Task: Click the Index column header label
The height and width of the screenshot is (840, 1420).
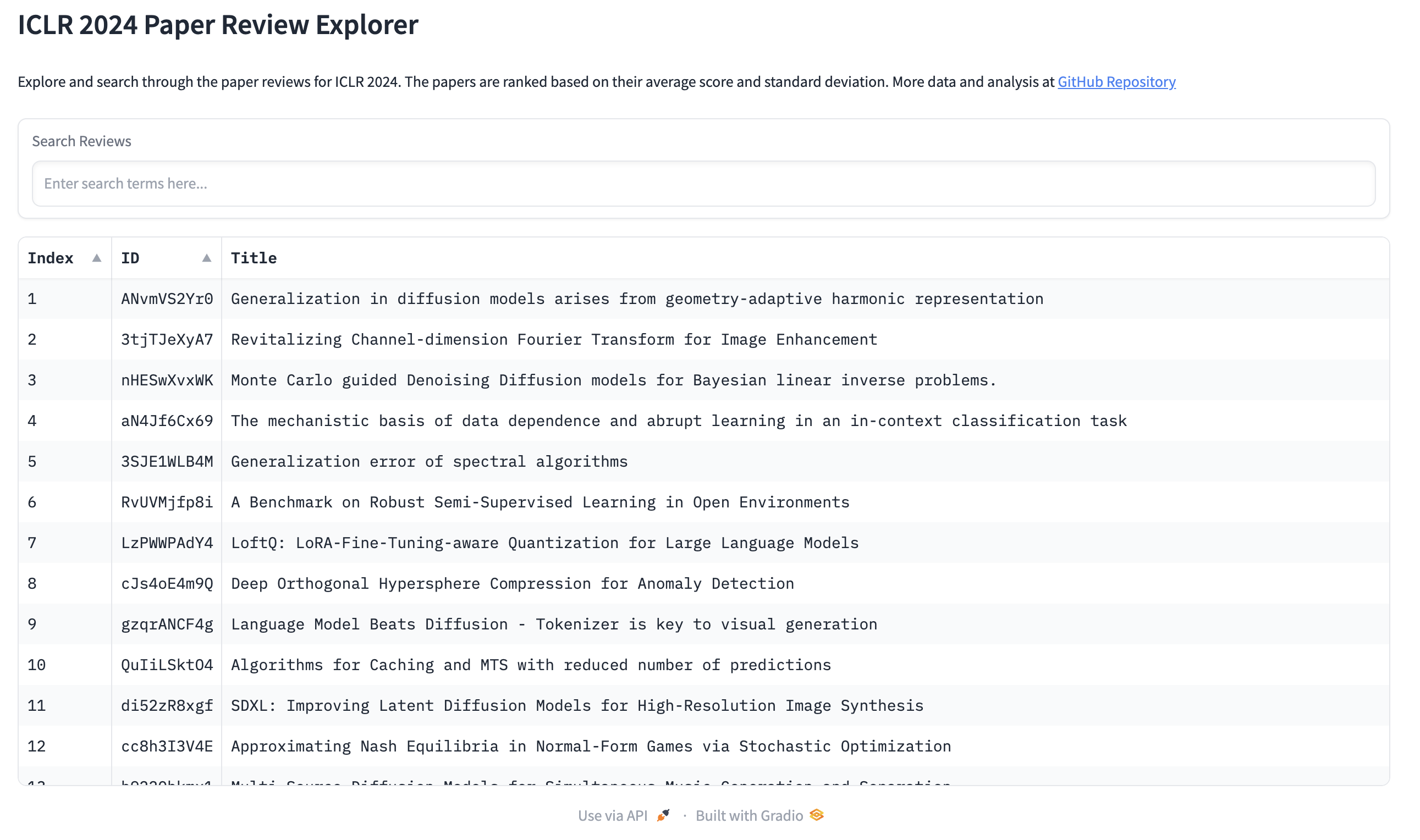Action: 51,258
